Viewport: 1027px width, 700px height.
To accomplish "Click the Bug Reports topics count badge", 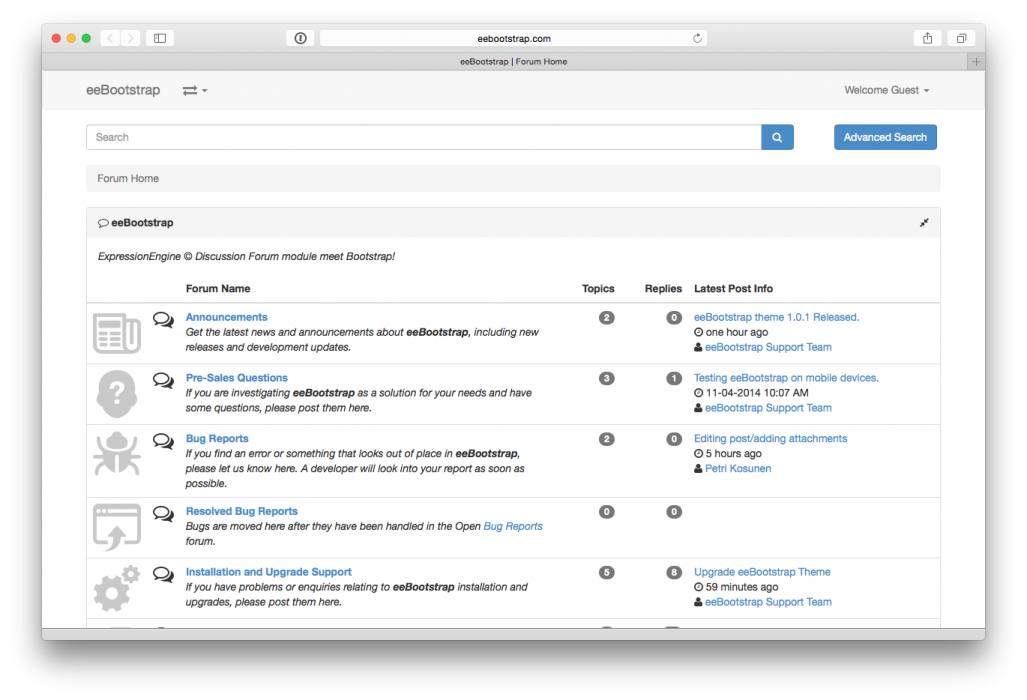I will pyautogui.click(x=607, y=439).
